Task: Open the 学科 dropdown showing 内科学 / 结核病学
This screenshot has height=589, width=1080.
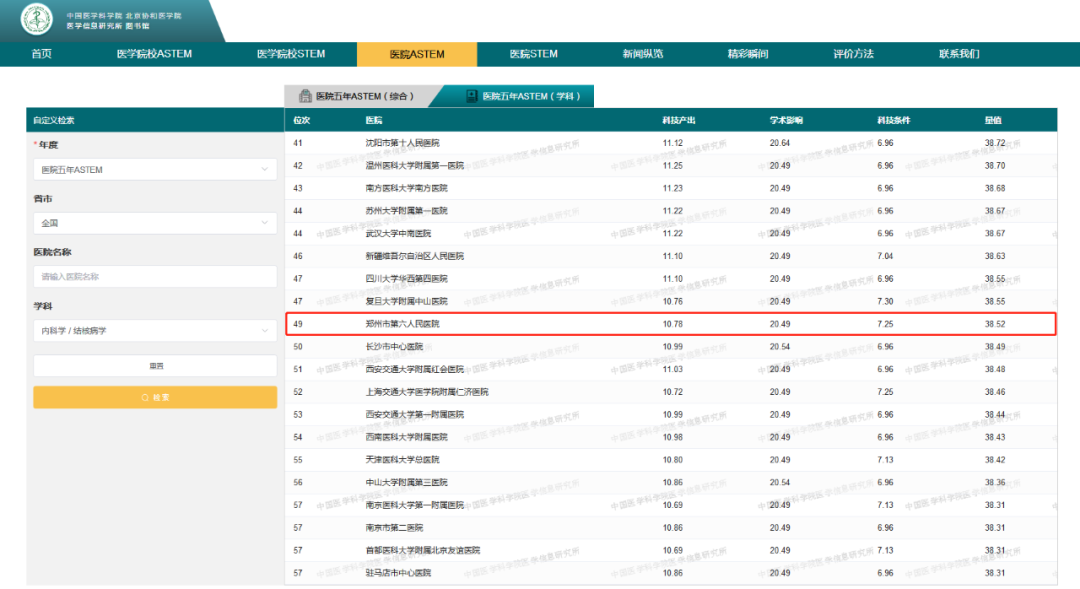Action: coord(155,331)
